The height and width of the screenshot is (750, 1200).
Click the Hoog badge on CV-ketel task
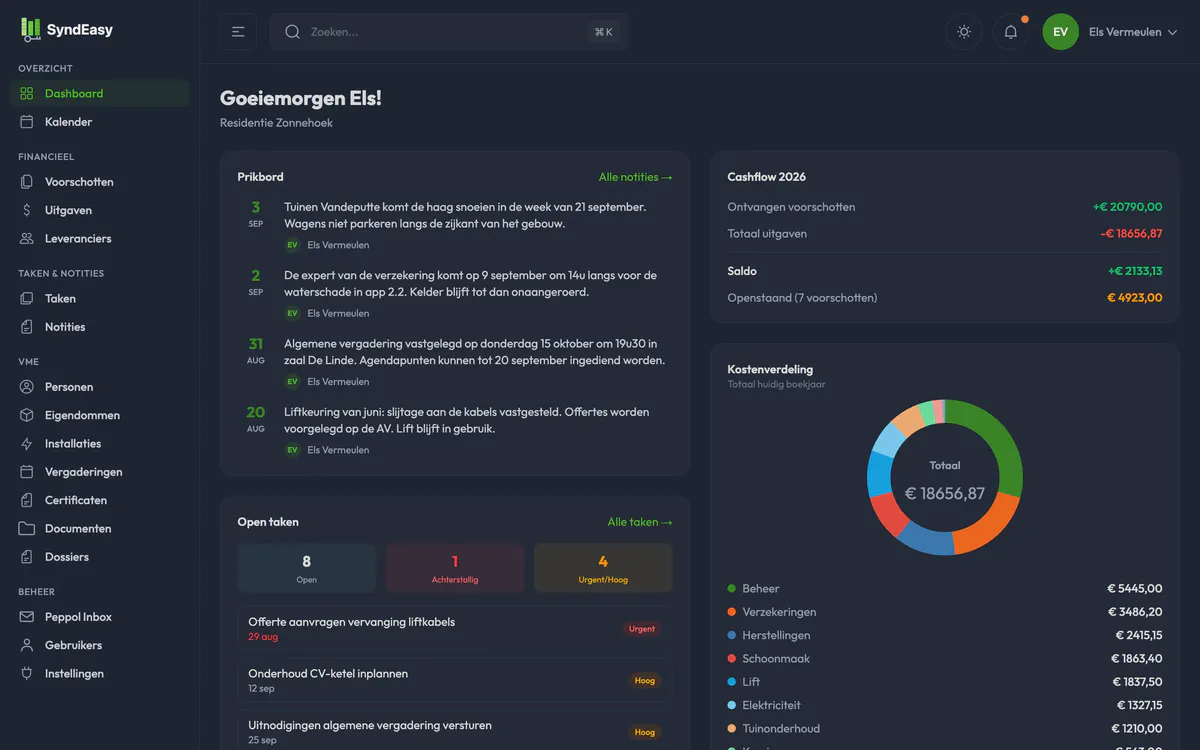(645, 681)
